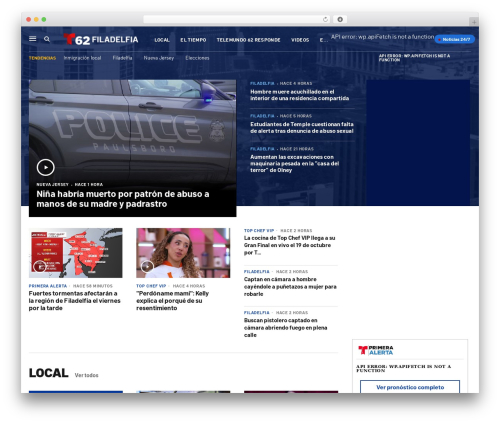Click the LOCAL section heading
The width and height of the screenshot is (500, 423).
(49, 373)
